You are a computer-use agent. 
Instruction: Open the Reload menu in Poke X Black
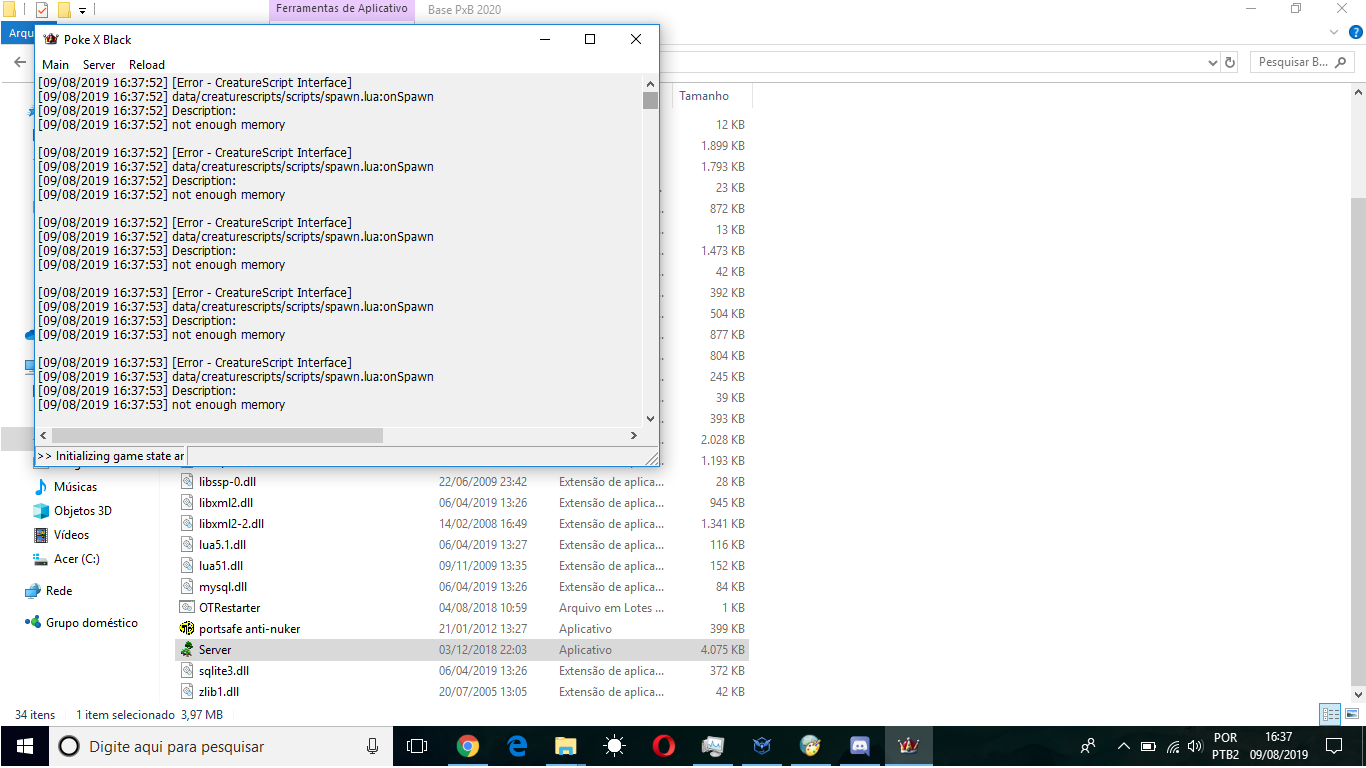[x=147, y=65]
